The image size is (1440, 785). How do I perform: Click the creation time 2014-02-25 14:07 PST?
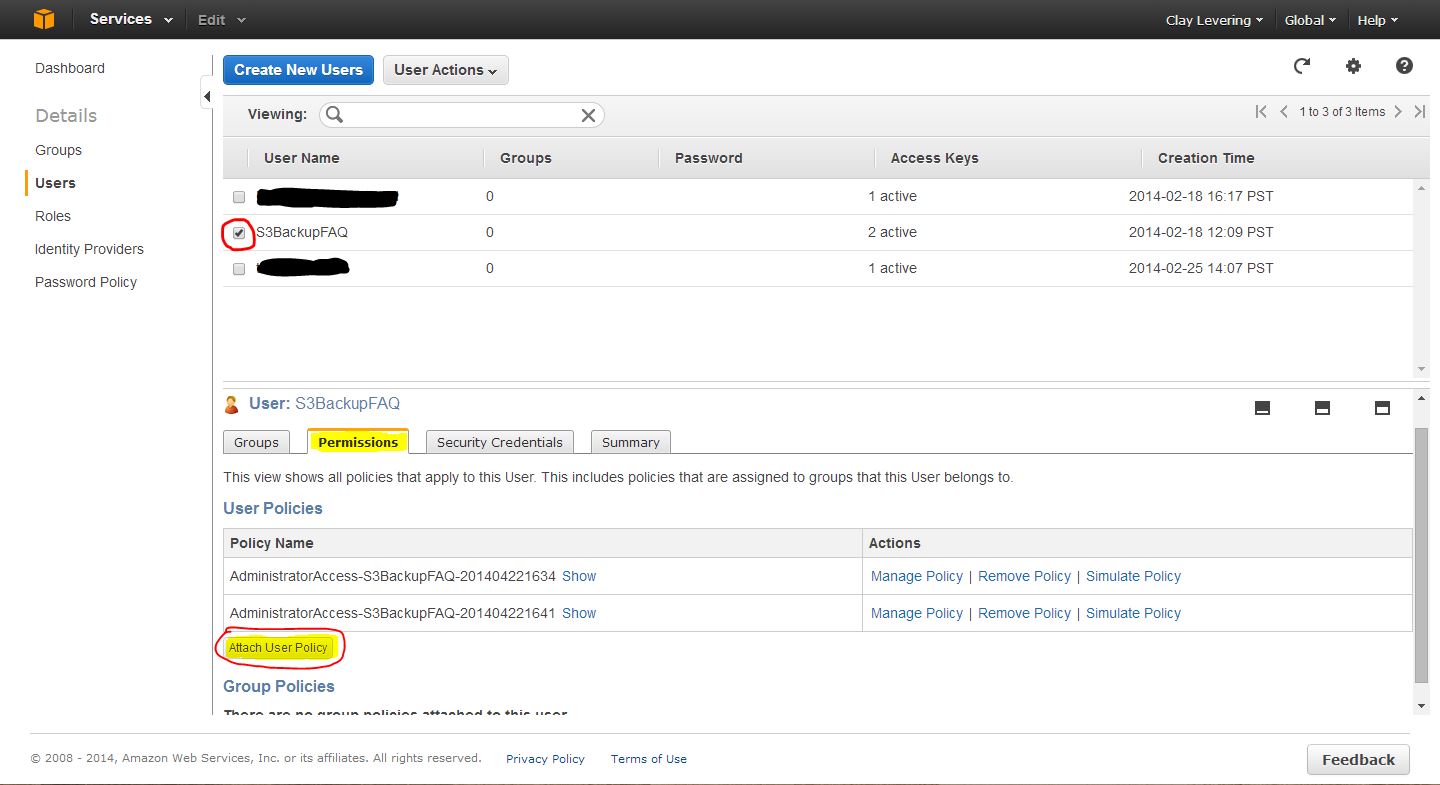(x=1201, y=268)
